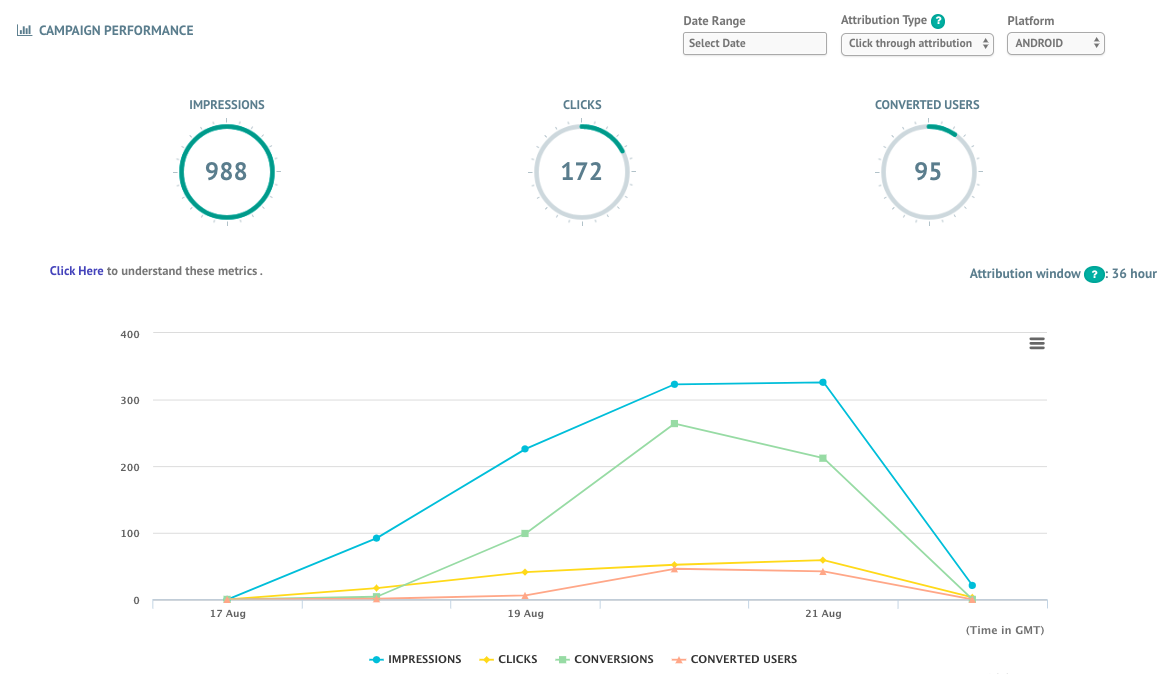The image size is (1157, 674).
Task: Follow the Click Here metrics link
Action: [x=76, y=271]
